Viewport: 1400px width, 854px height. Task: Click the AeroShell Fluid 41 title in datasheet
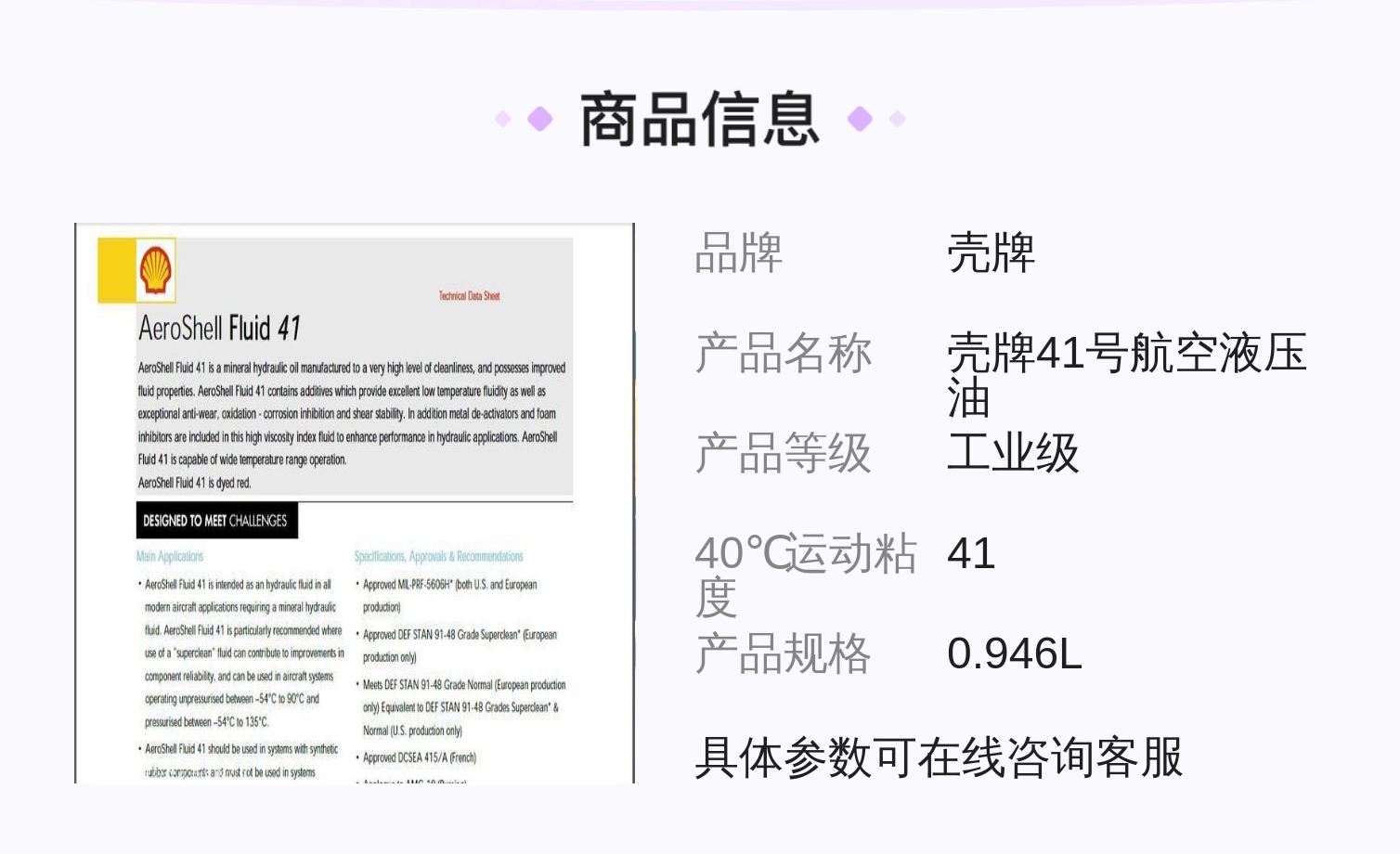coord(220,328)
